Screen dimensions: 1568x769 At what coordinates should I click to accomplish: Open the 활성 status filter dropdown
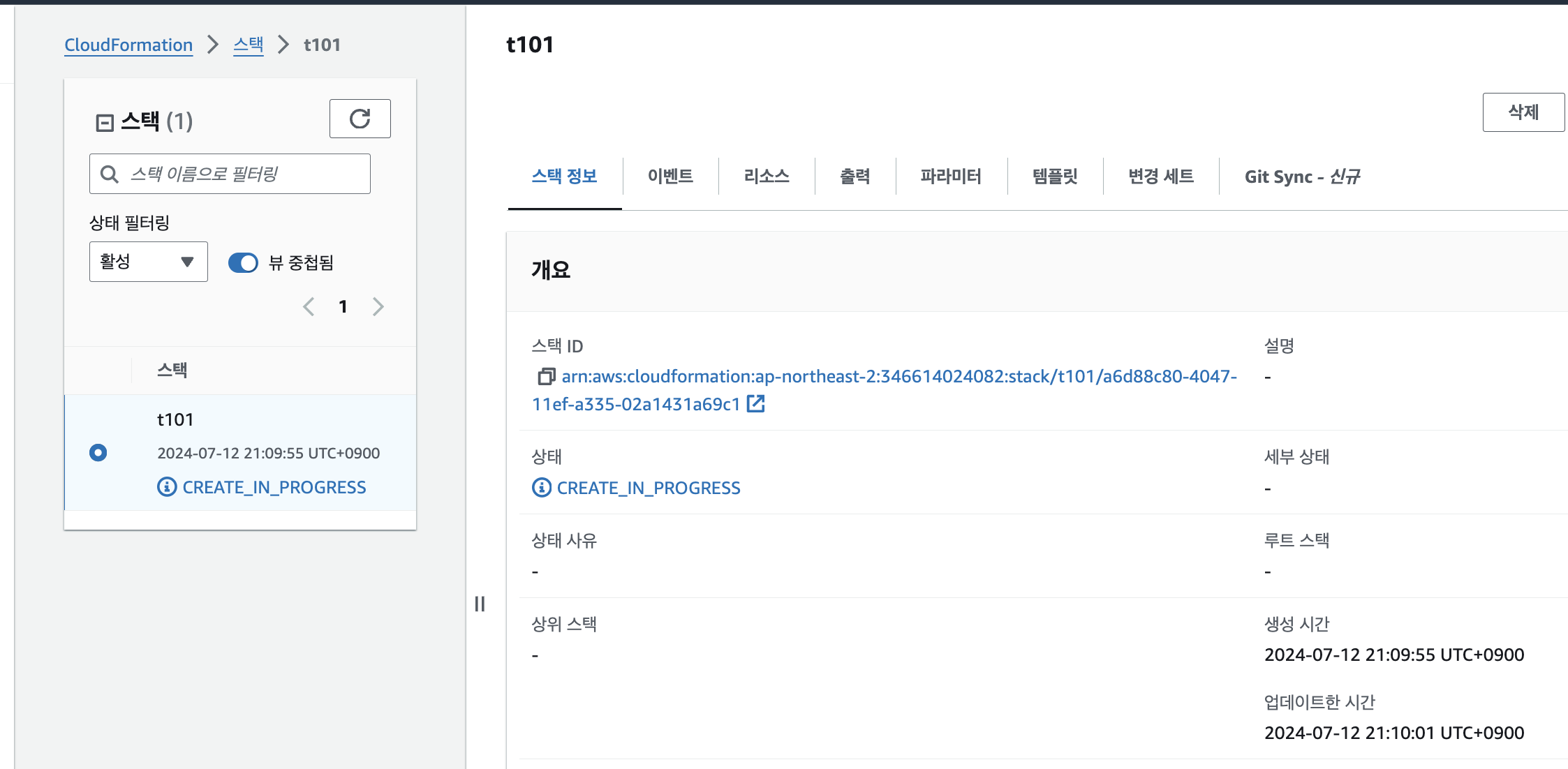click(149, 262)
